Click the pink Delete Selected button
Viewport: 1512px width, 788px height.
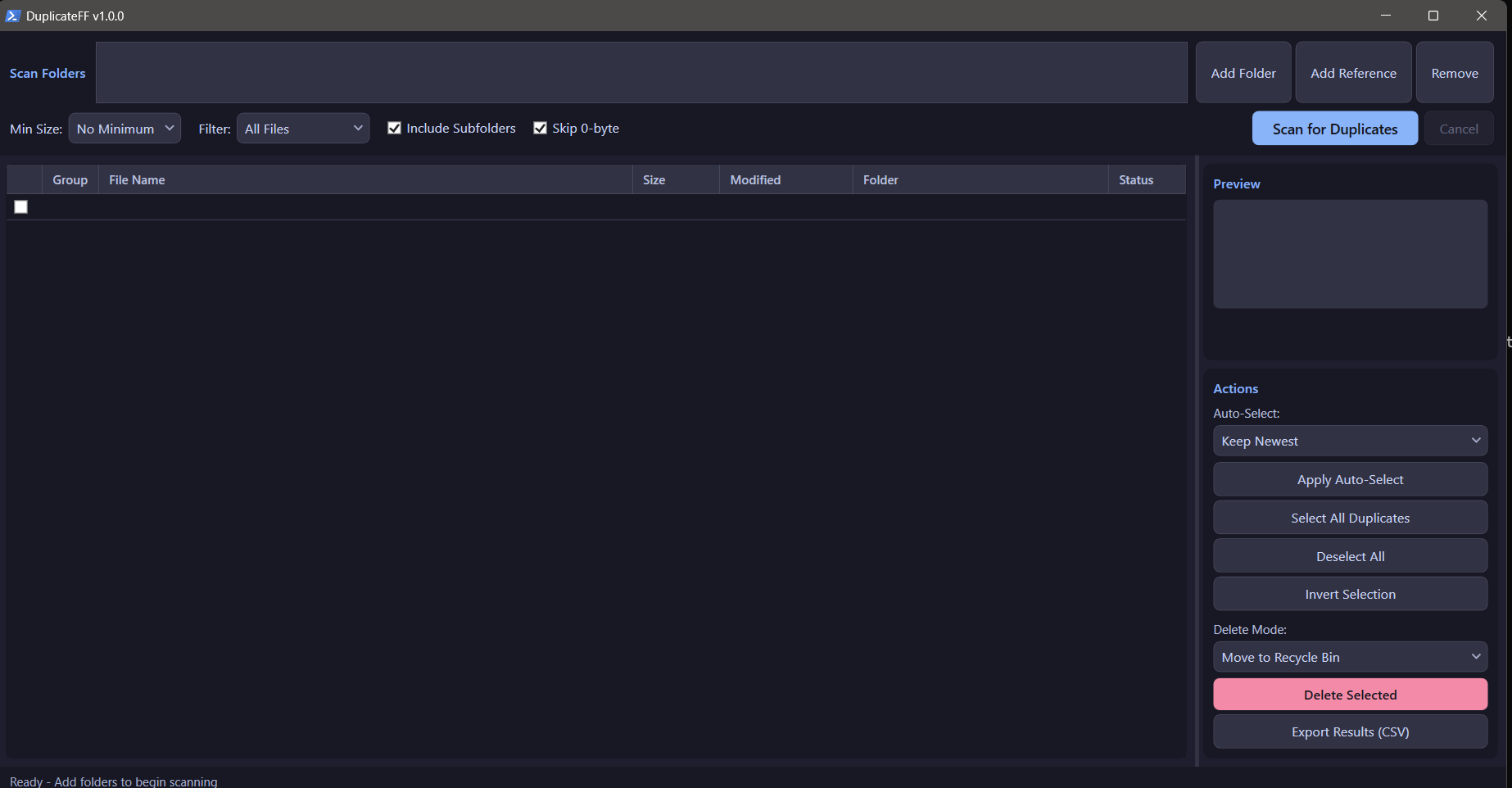click(x=1350, y=694)
